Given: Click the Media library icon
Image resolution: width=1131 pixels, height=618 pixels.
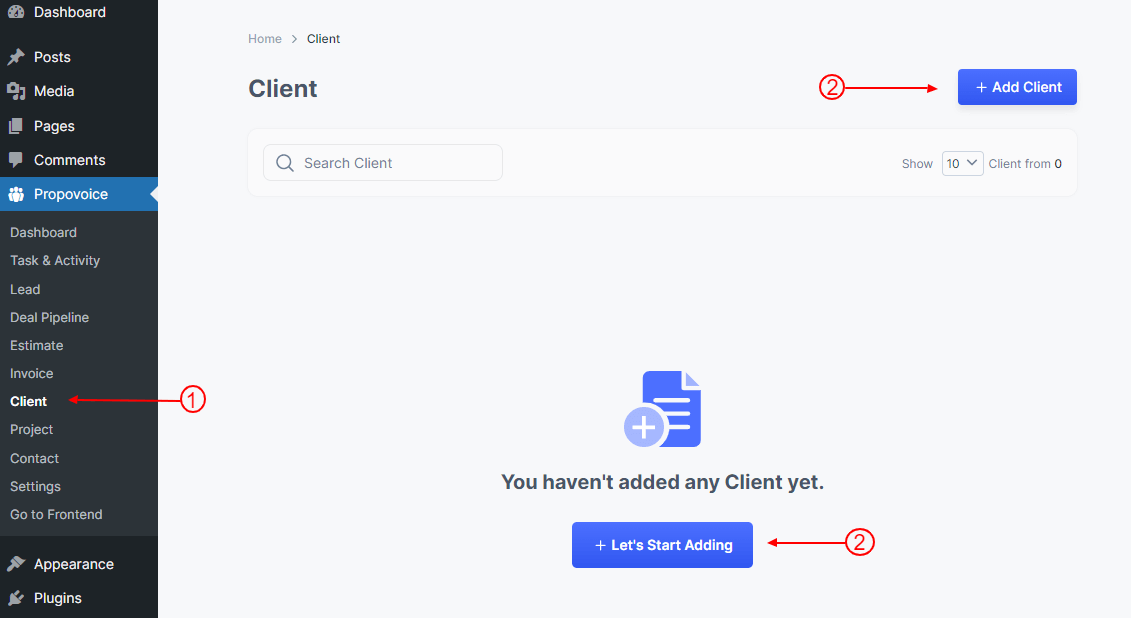Looking at the screenshot, I should 16,91.
